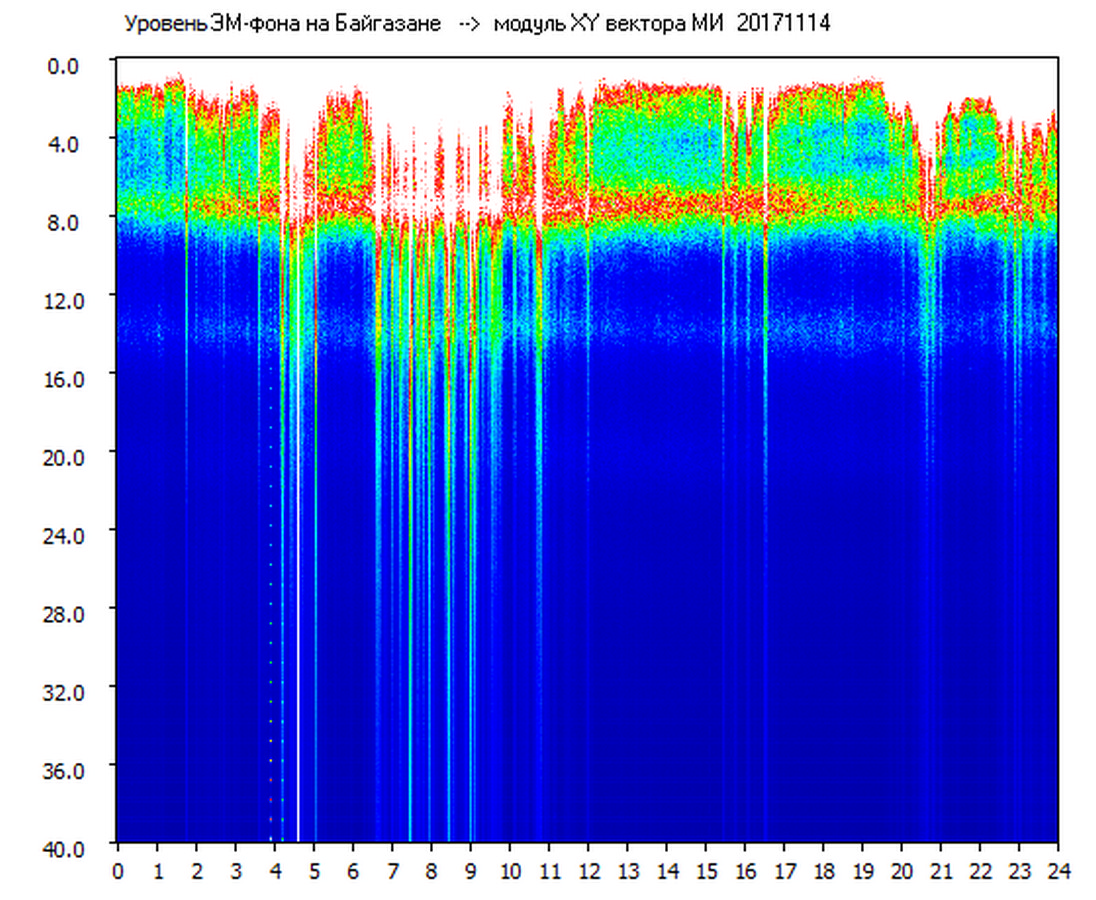Click the hour 9 x-axis label
Screen dimensions: 1096x900
[471, 871]
